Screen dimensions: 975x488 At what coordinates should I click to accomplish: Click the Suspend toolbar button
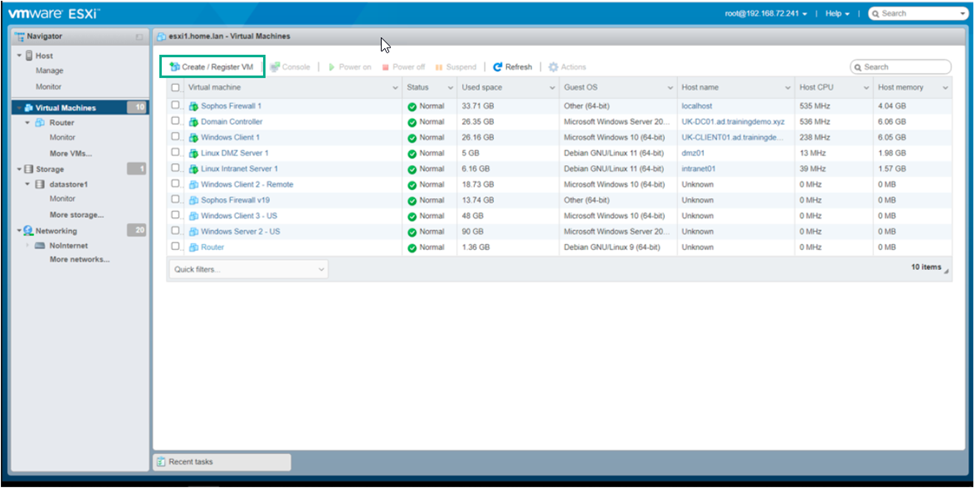tap(456, 67)
